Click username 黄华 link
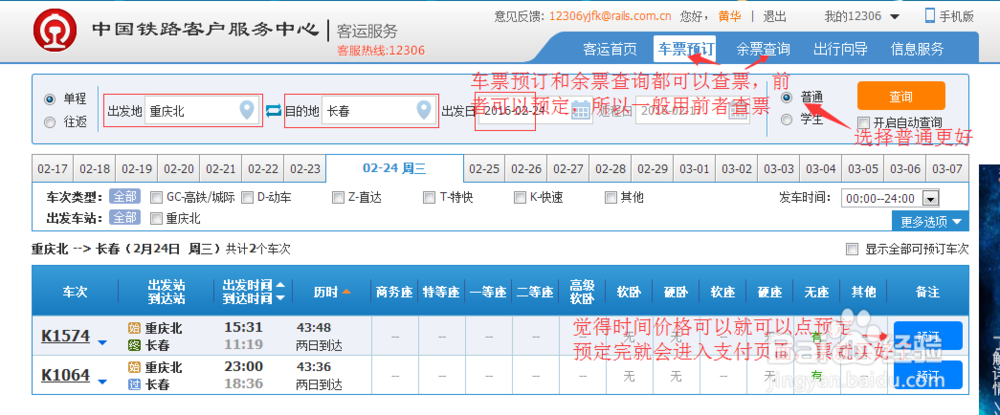Screen dimensions: 1000x415 pyautogui.click(x=730, y=17)
